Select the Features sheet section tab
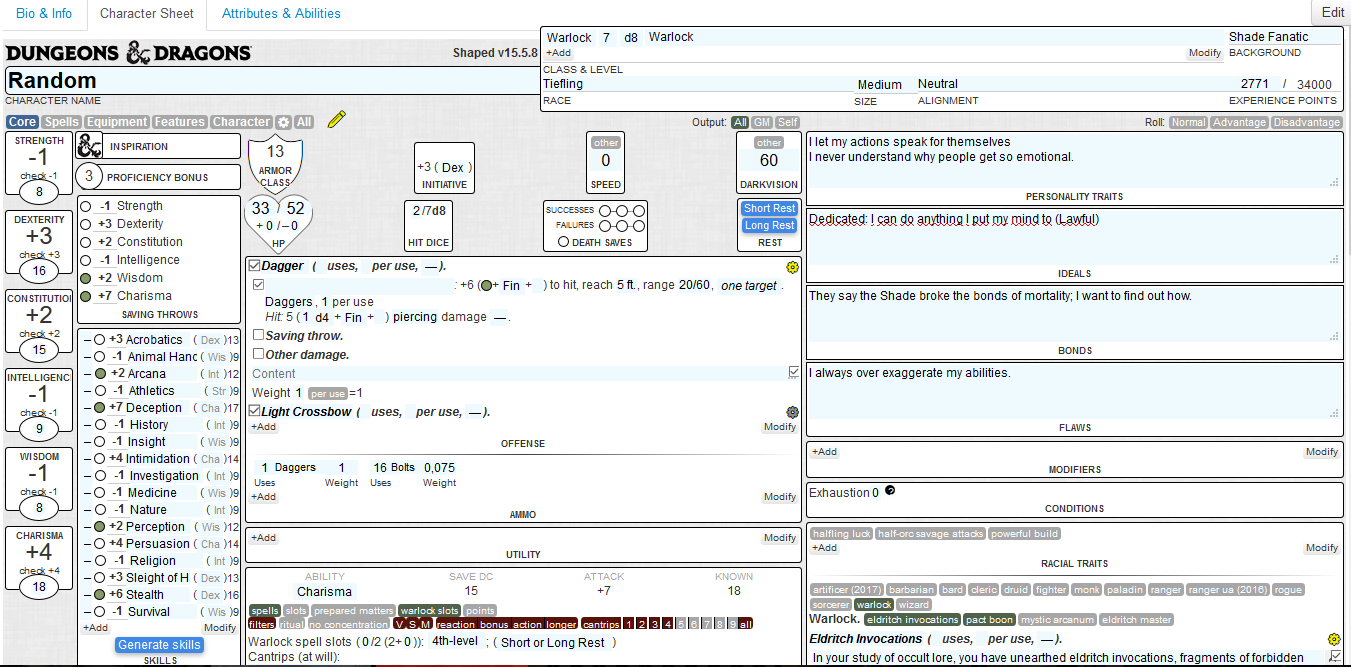 [x=180, y=122]
